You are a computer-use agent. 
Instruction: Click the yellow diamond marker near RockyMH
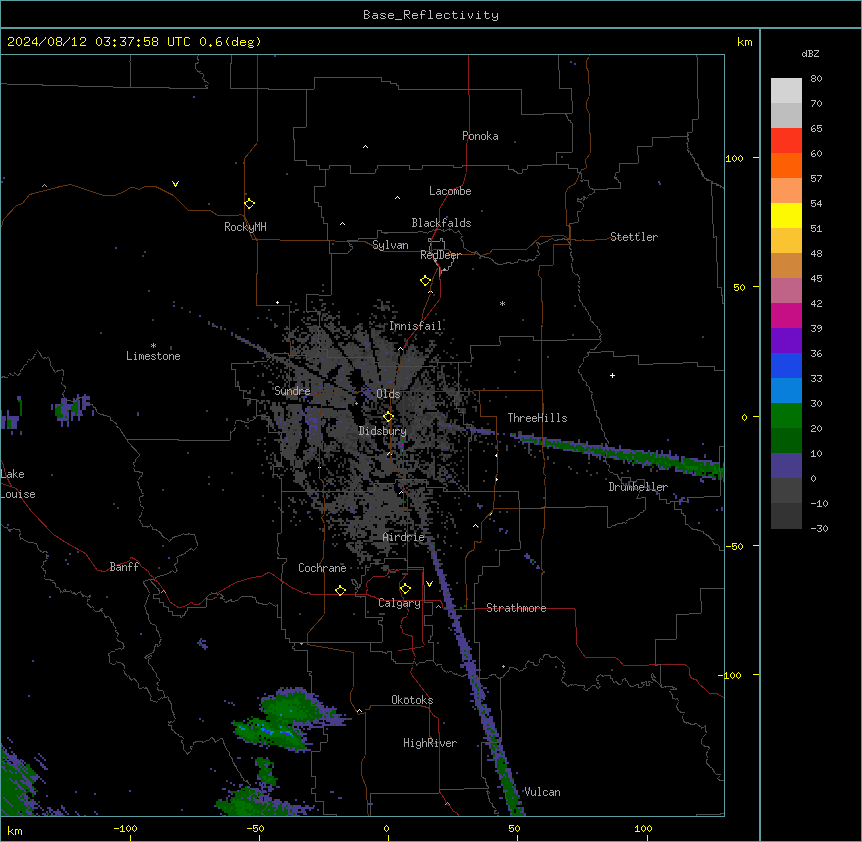click(x=249, y=203)
